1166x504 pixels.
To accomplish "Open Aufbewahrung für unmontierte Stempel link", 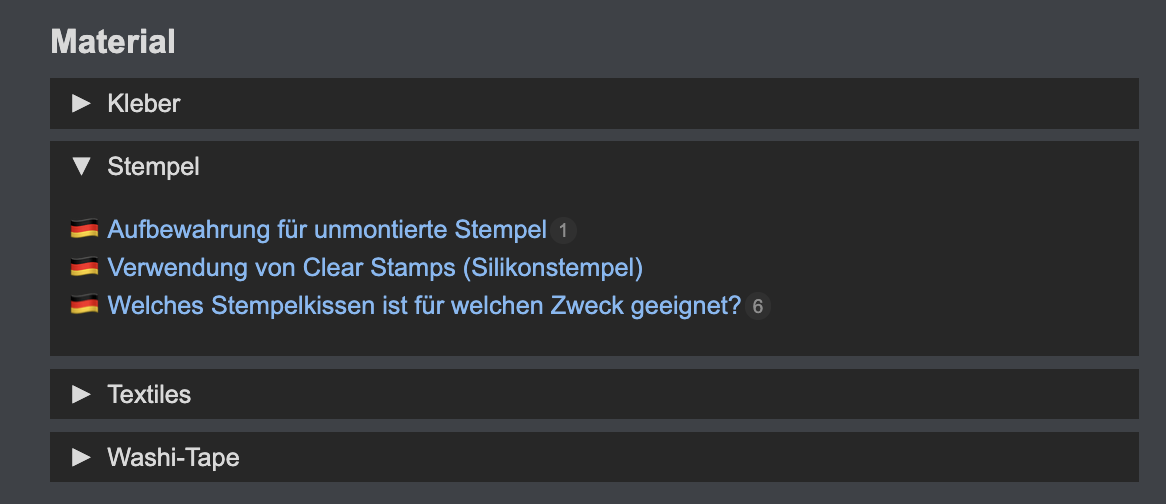I will pyautogui.click(x=326, y=230).
